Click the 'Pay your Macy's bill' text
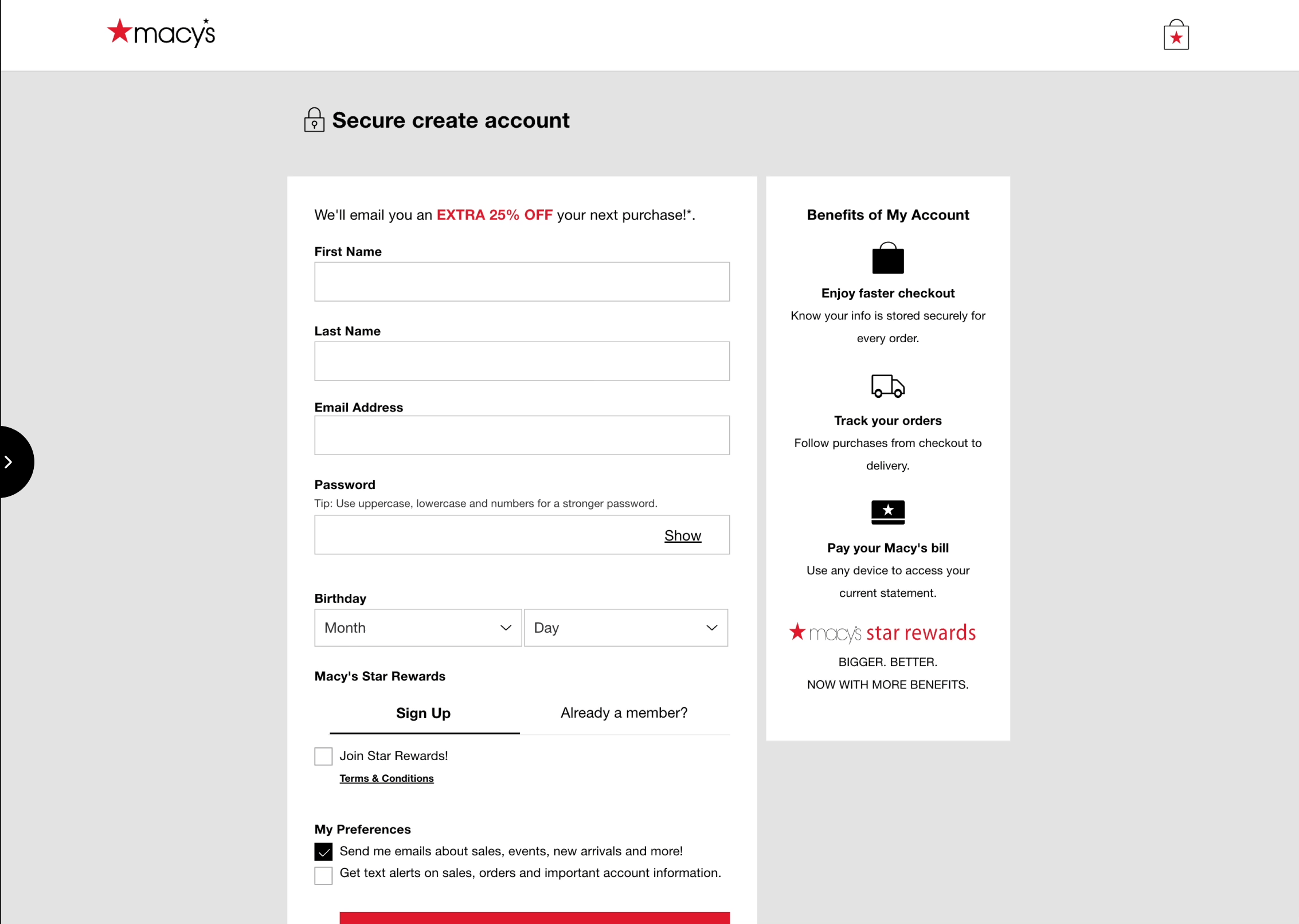1299x924 pixels. pos(887,548)
